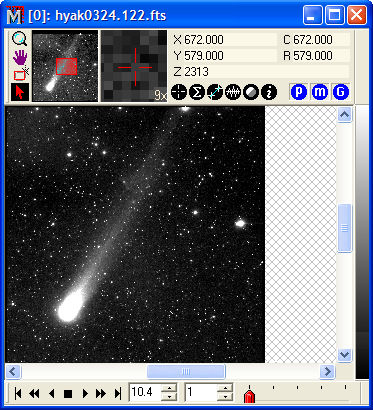Open the half-shaded contrast adjustment icon
This screenshot has height=410, width=373.
(251, 92)
